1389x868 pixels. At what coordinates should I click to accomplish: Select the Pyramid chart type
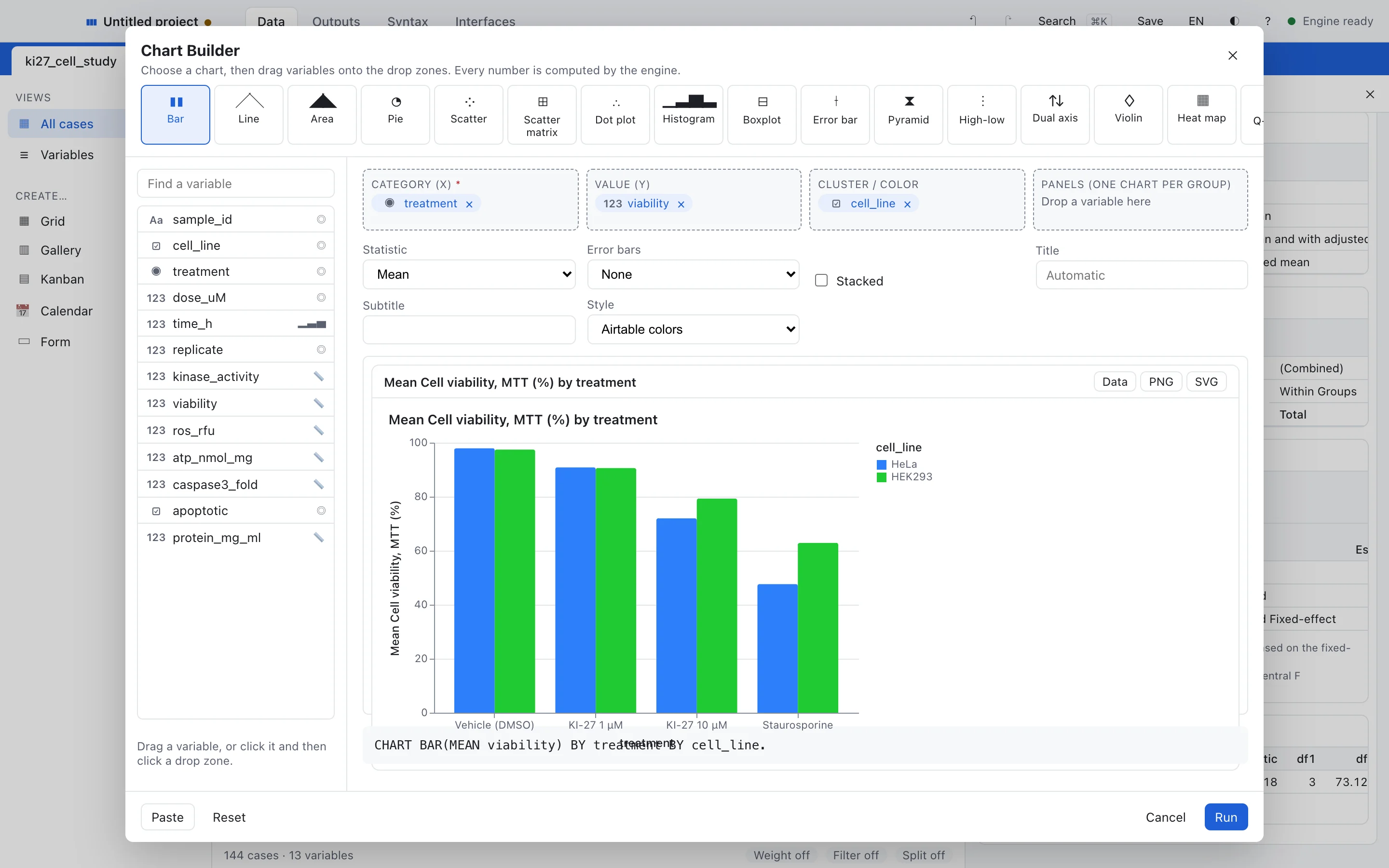pyautogui.click(x=909, y=114)
